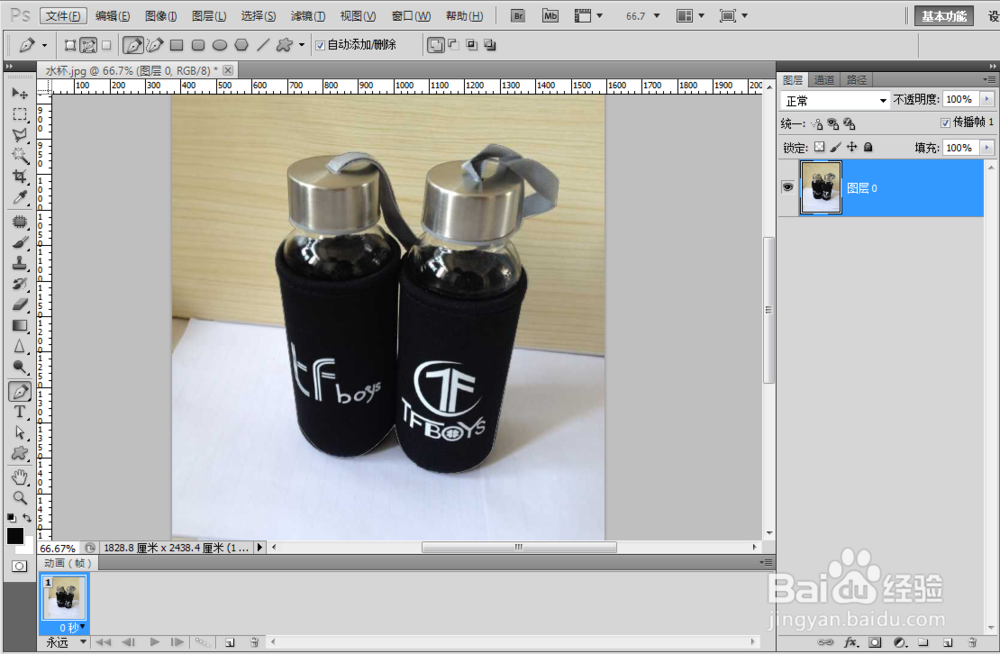Open the 滤镜(T) menu
The width and height of the screenshot is (1000, 654).
(x=308, y=16)
